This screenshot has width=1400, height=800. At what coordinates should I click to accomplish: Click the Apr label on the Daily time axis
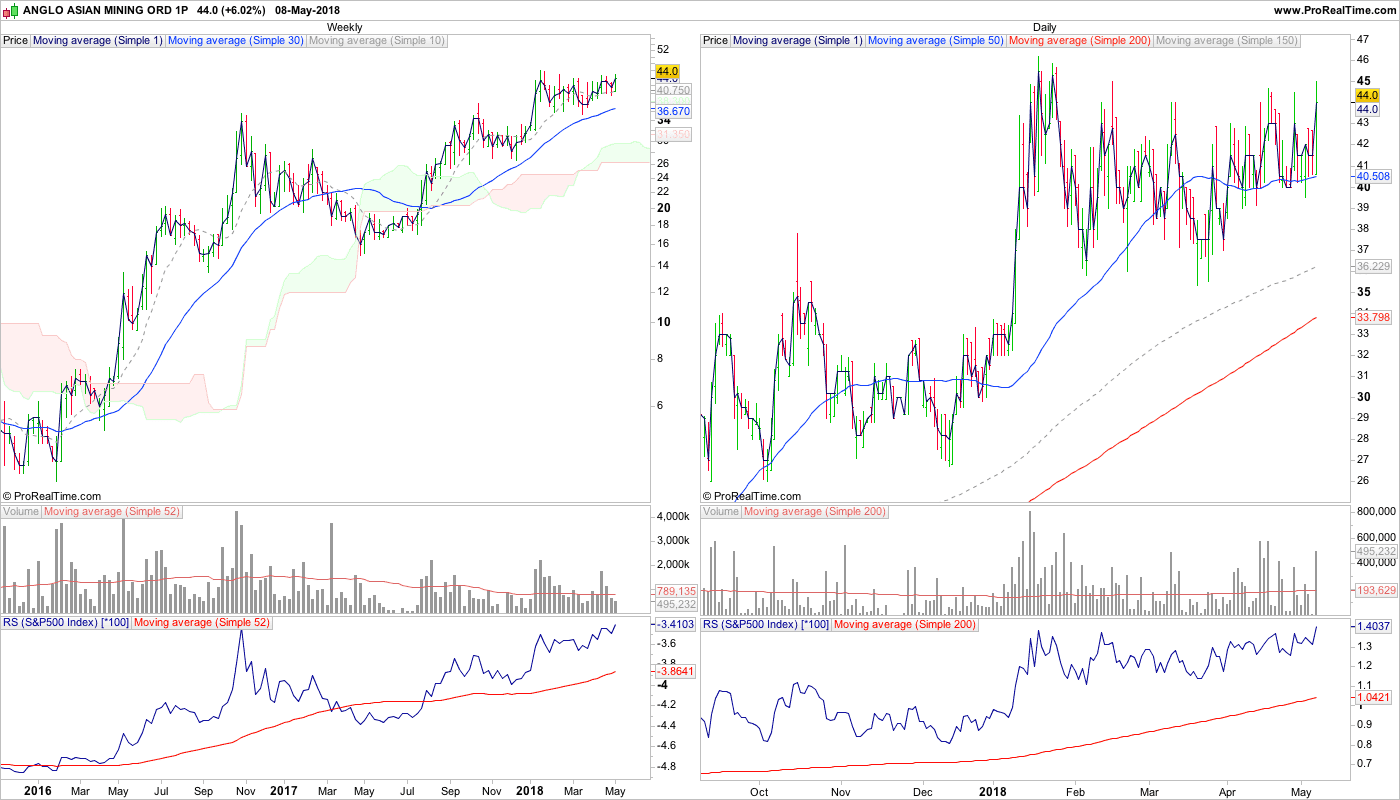[x=1226, y=791]
